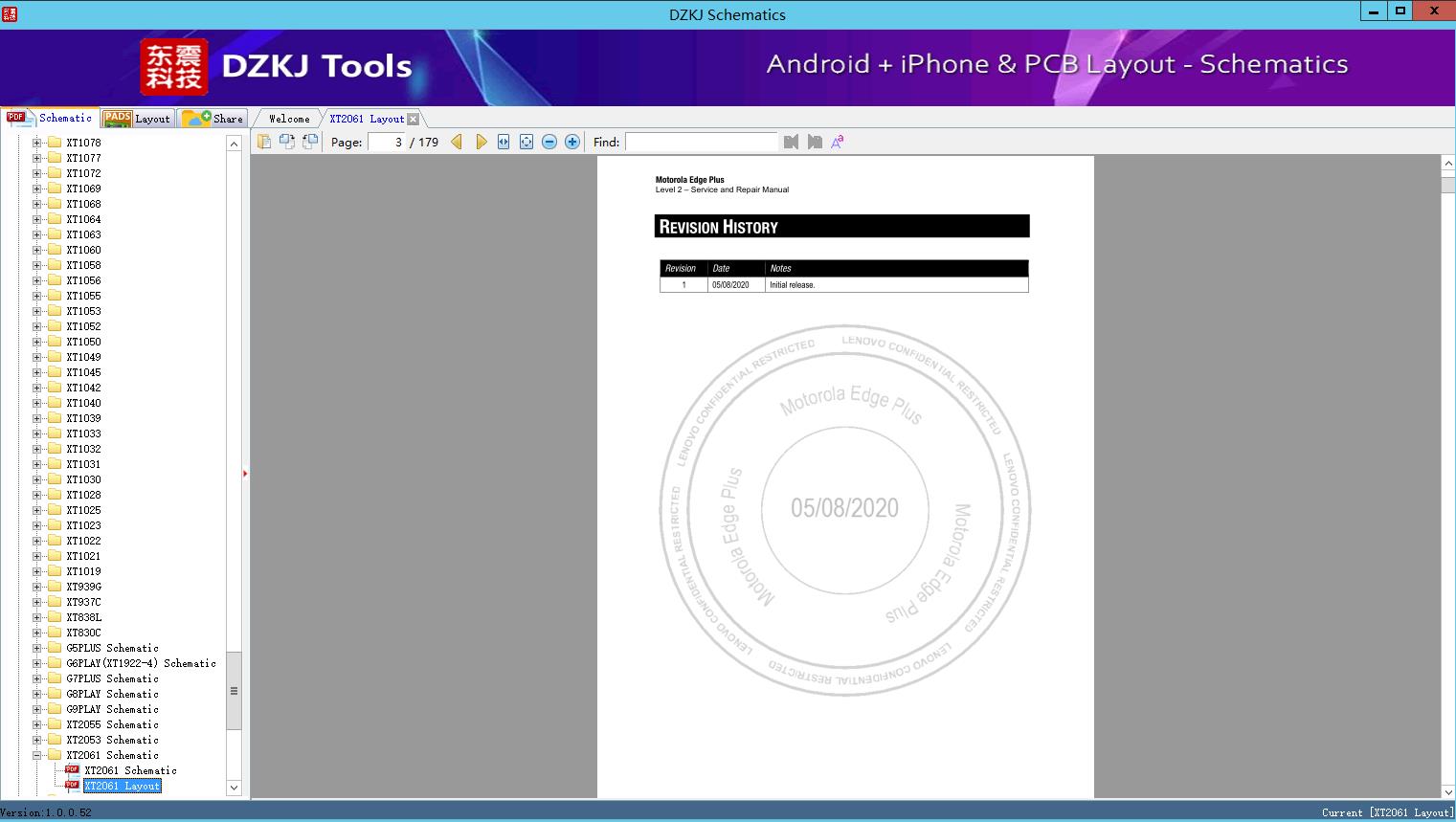Switch to the Schematic sidebar tab

pyautogui.click(x=50, y=118)
